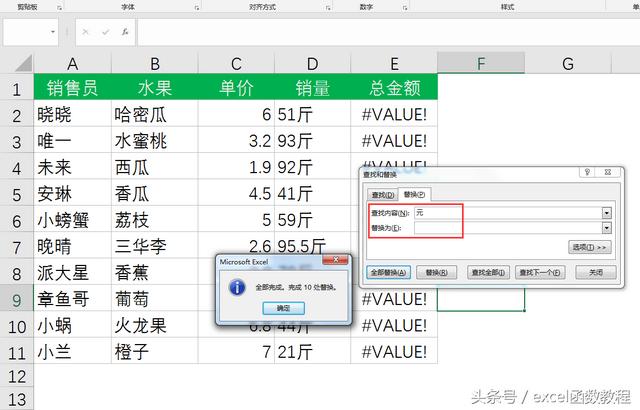The image size is (640, 410).
Task: Click the 查找内容 input field
Action: pyautogui.click(x=508, y=213)
